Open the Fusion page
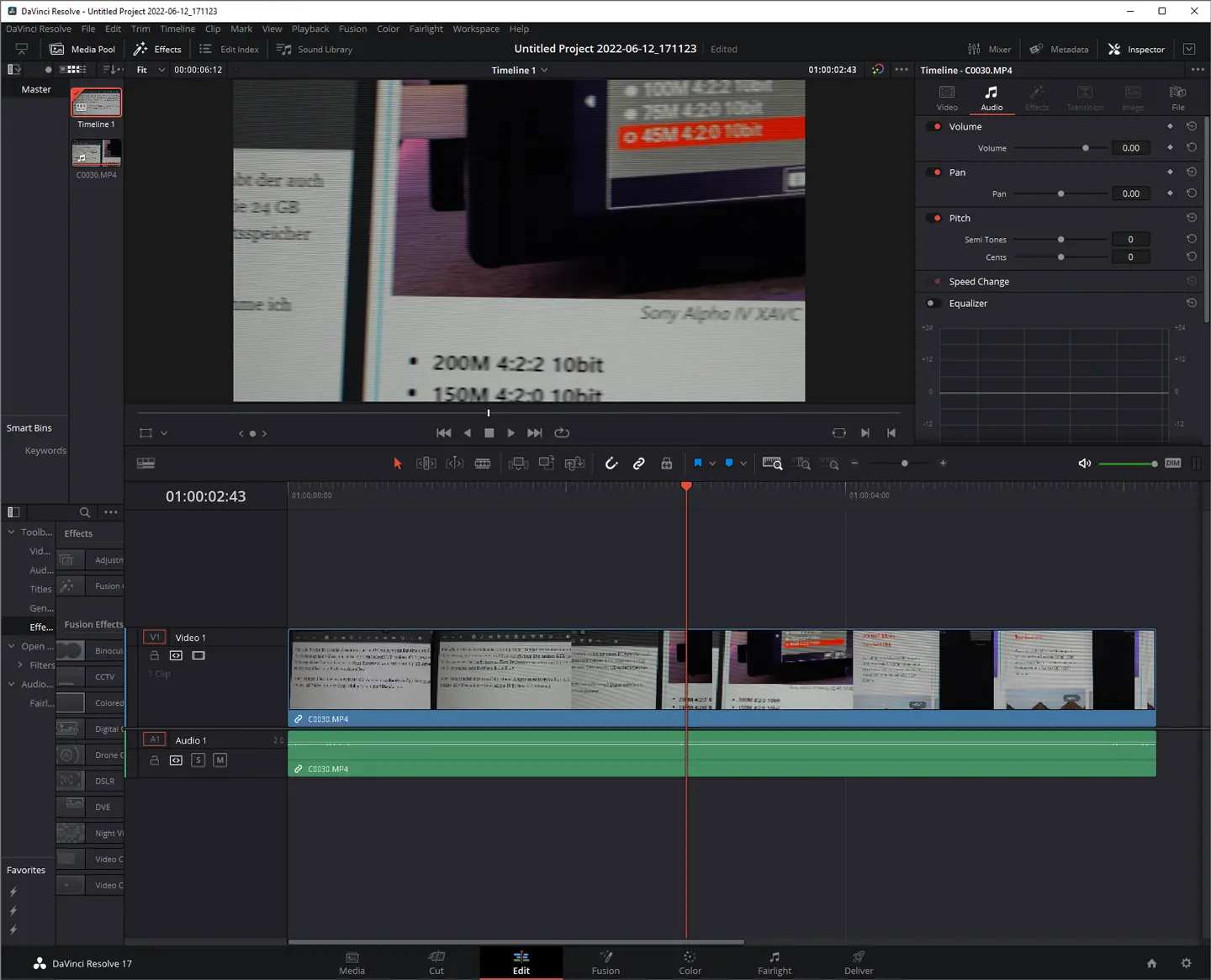This screenshot has height=980, width=1211. [605, 963]
